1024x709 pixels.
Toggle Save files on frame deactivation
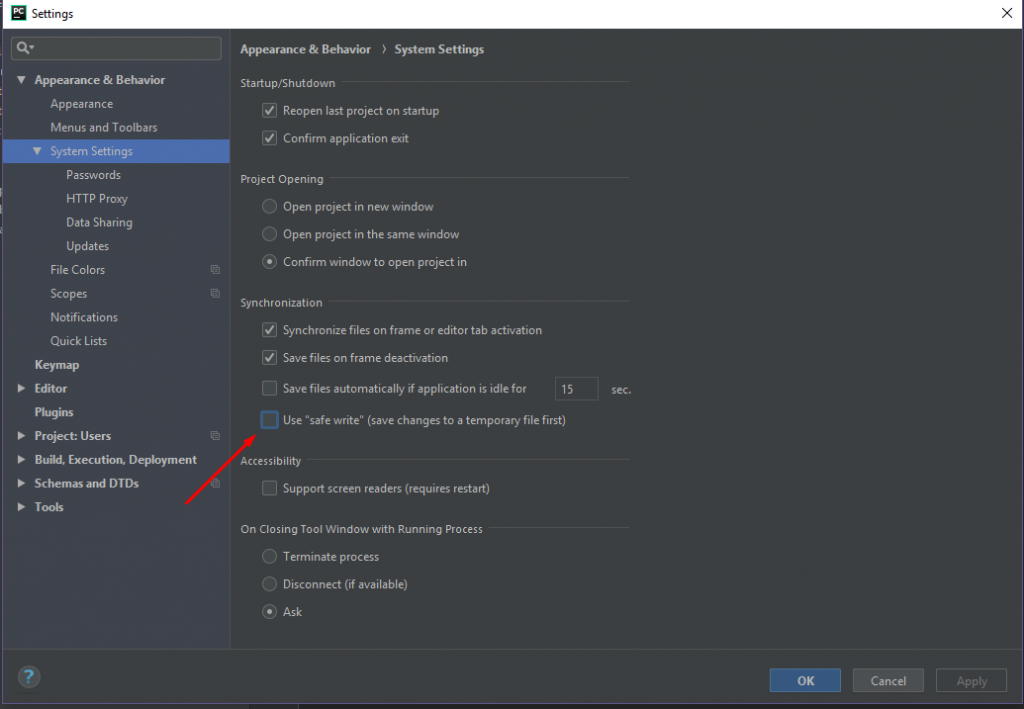pos(269,358)
